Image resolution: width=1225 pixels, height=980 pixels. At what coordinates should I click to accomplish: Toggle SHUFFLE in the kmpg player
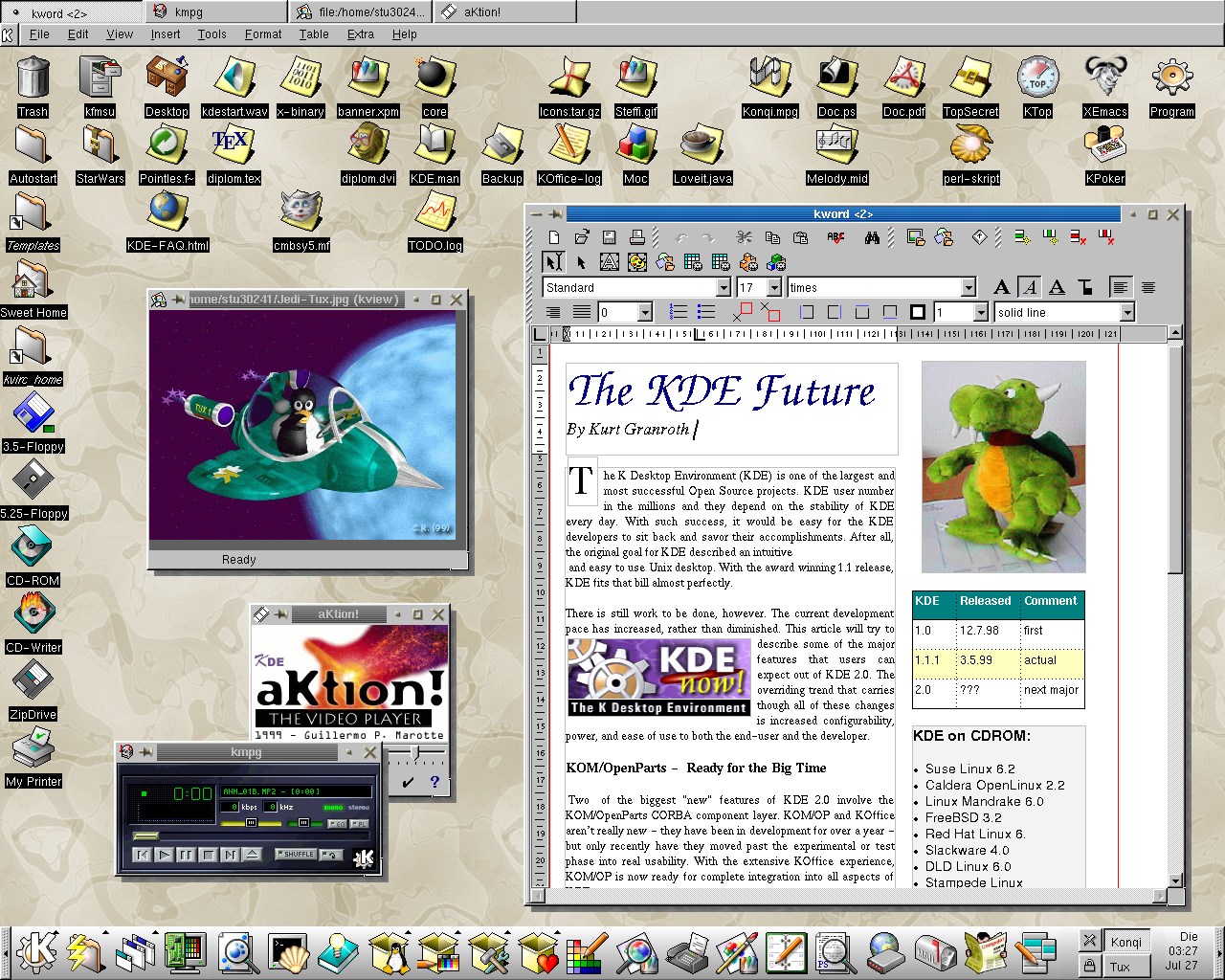(297, 854)
